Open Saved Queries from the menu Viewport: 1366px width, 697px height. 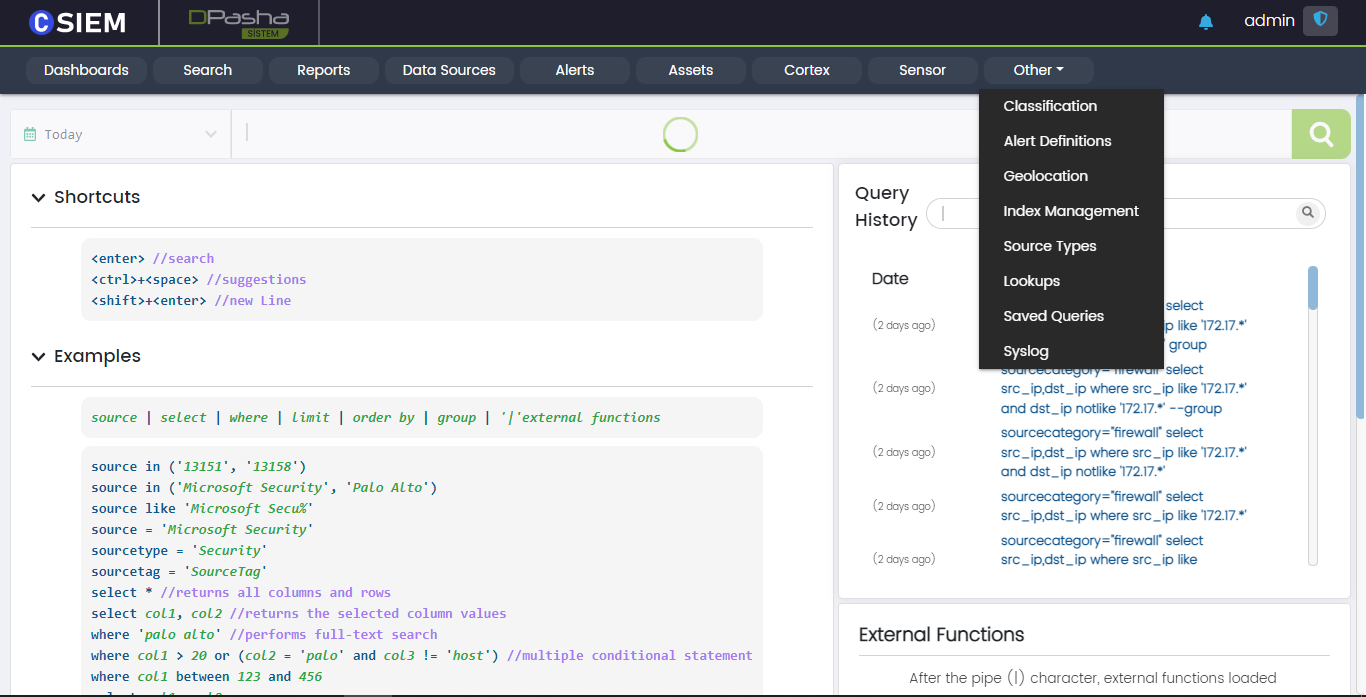coord(1053,316)
